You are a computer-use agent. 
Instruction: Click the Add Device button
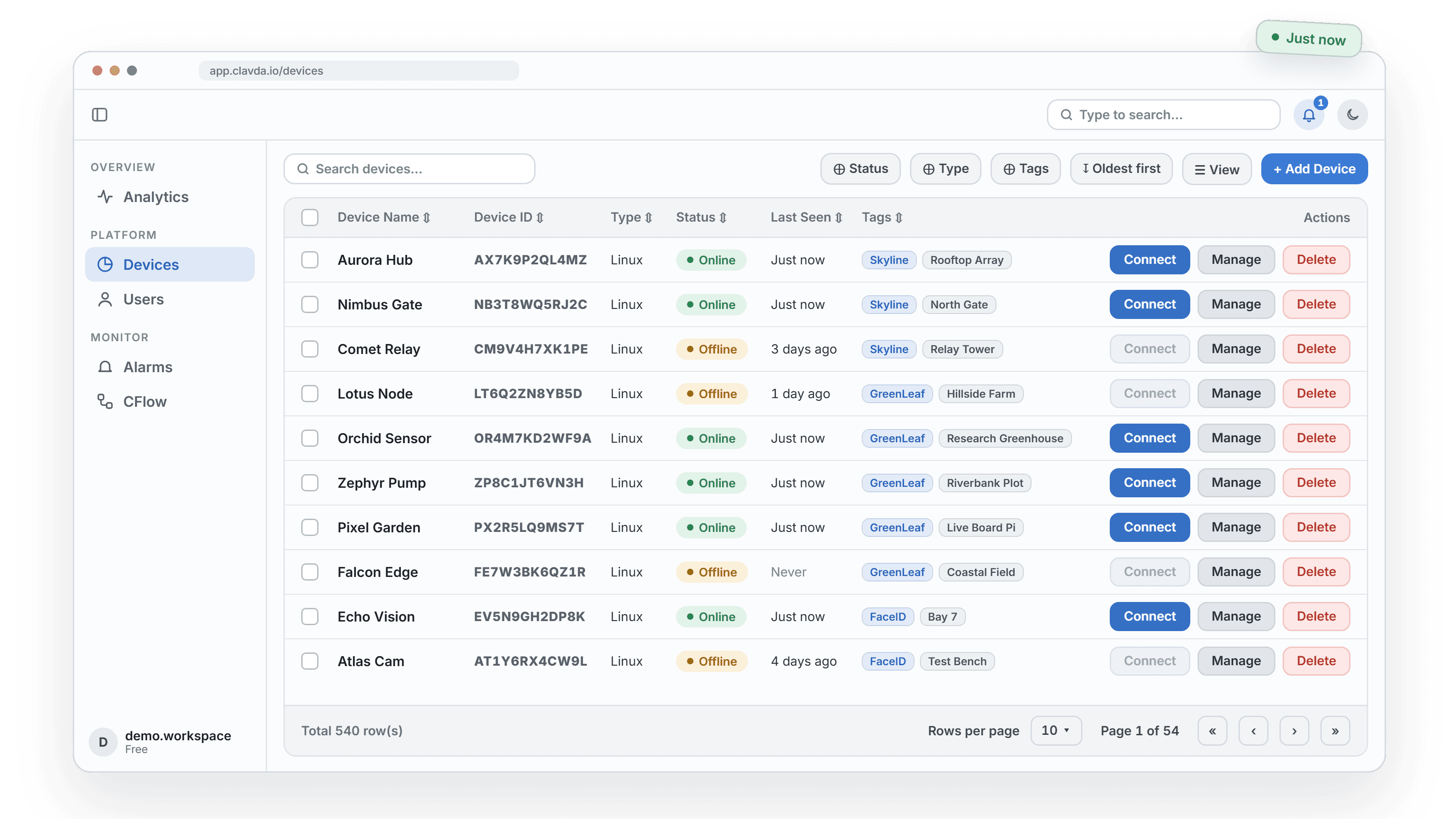tap(1314, 169)
